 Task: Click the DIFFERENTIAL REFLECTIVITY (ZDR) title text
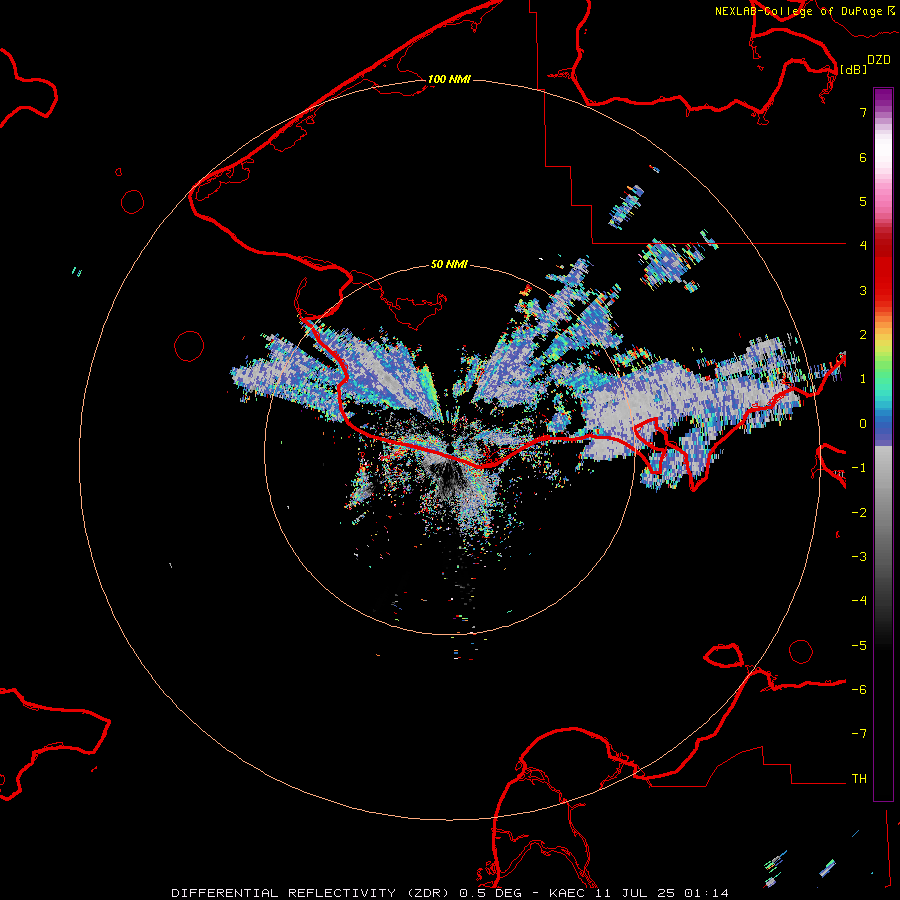[312, 893]
